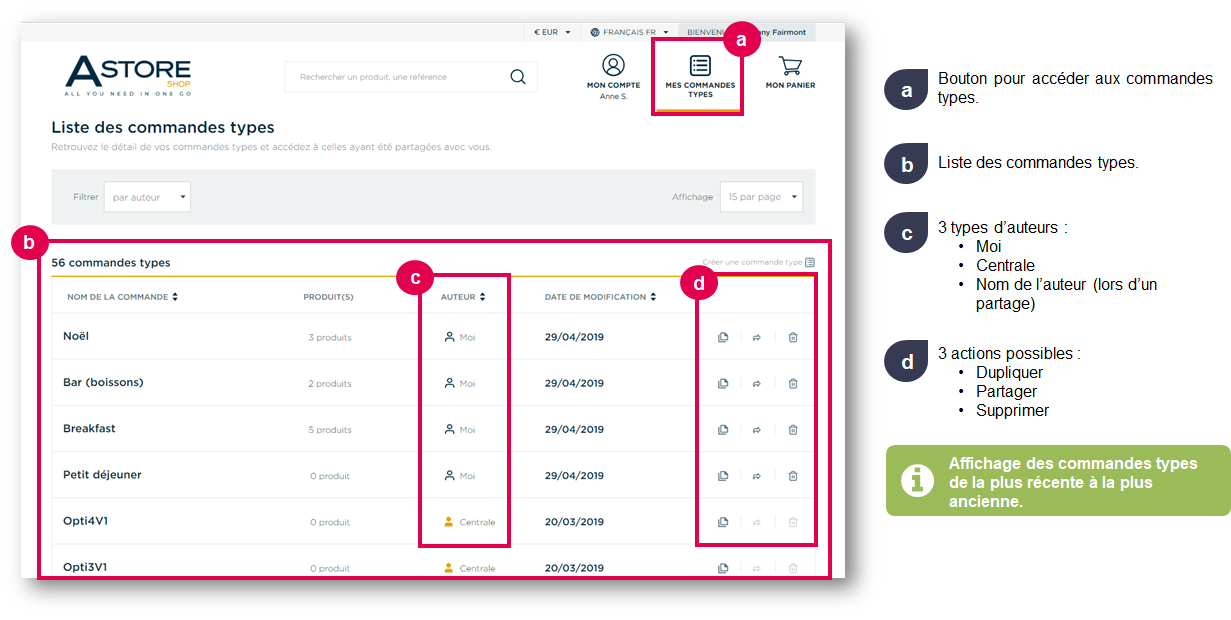This screenshot has height=620, width=1231.
Task: Click 3 produits in Noël row
Action: pyautogui.click(x=330, y=338)
